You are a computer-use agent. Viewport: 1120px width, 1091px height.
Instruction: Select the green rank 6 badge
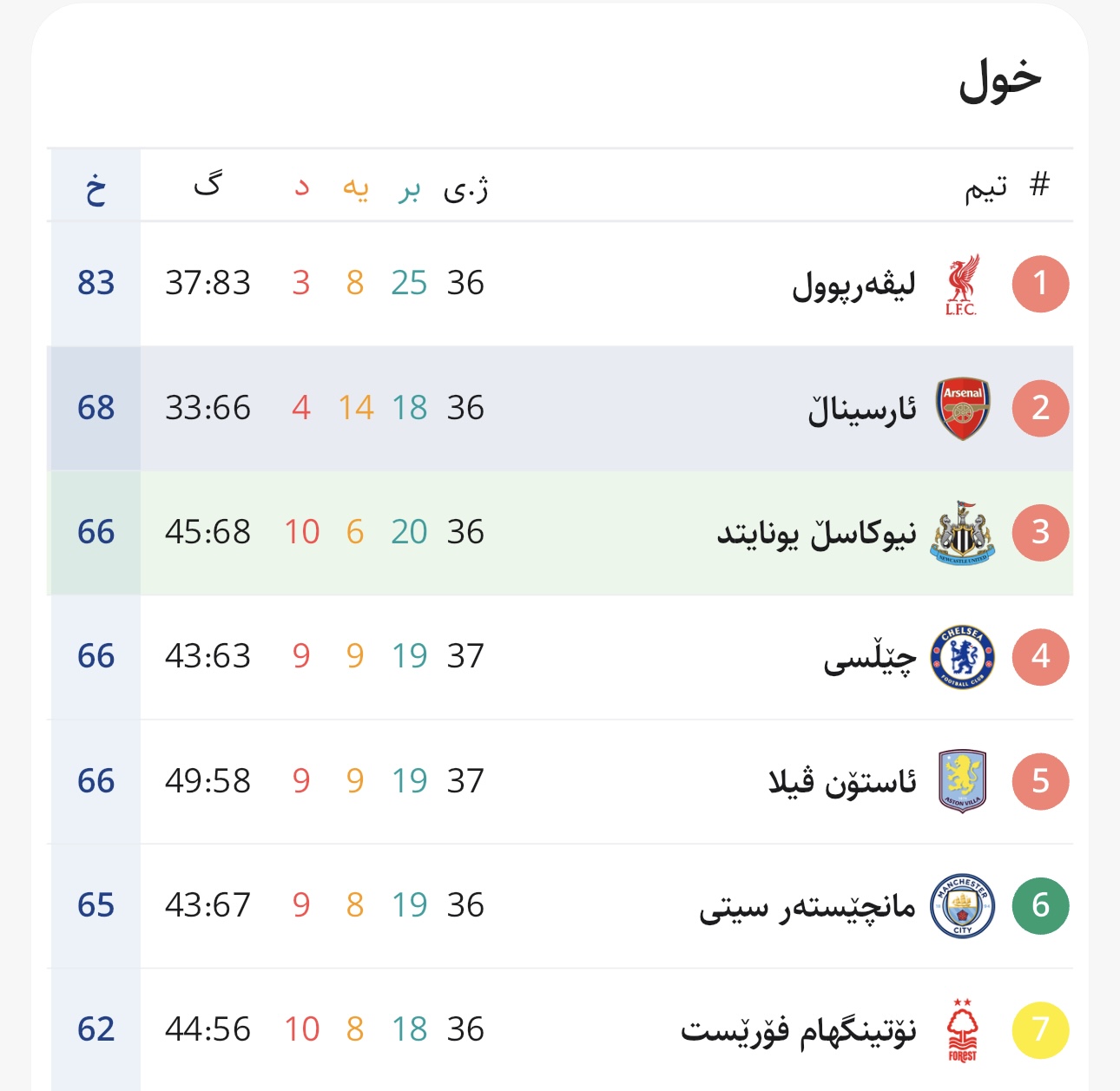(x=1040, y=906)
